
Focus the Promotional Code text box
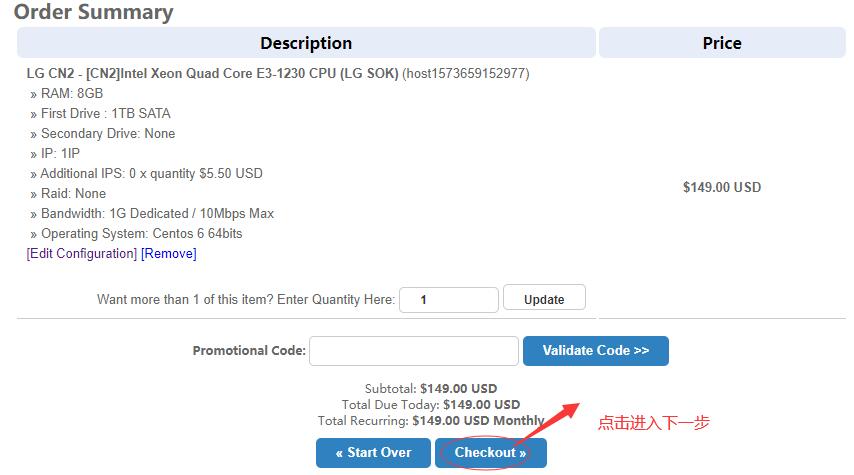(x=414, y=351)
